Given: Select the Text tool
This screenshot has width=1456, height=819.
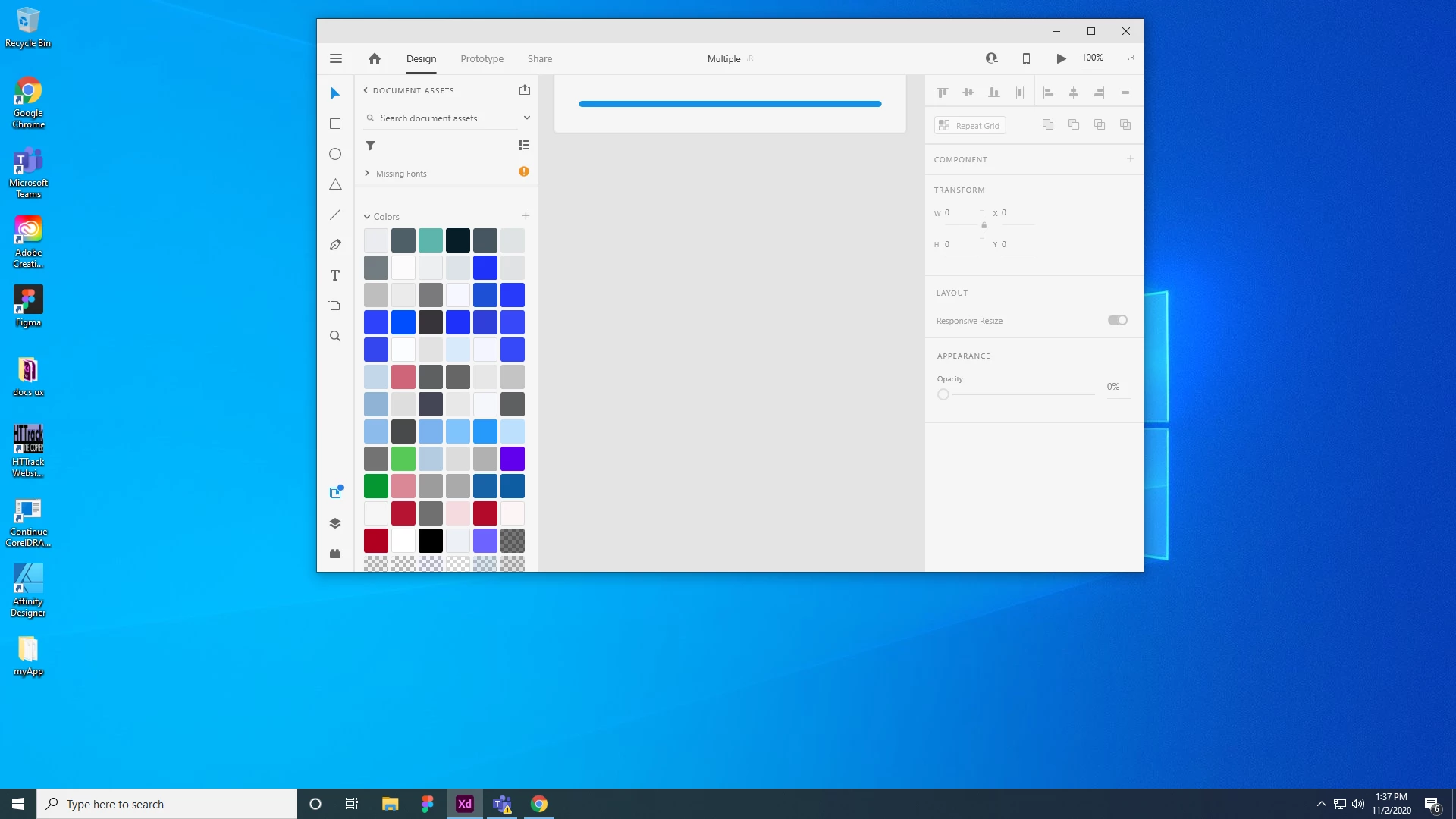Looking at the screenshot, I should tap(335, 275).
